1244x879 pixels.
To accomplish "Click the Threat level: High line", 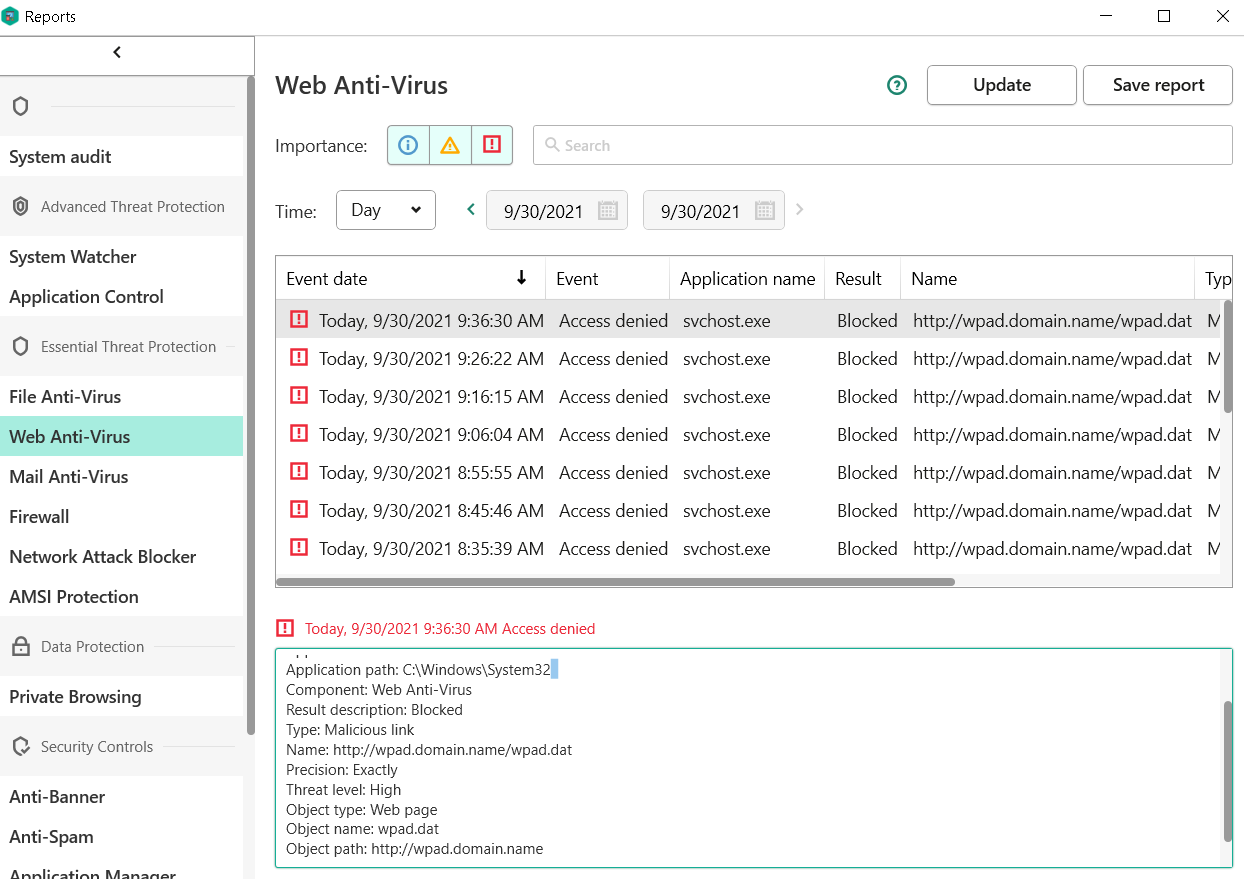I will [343, 789].
